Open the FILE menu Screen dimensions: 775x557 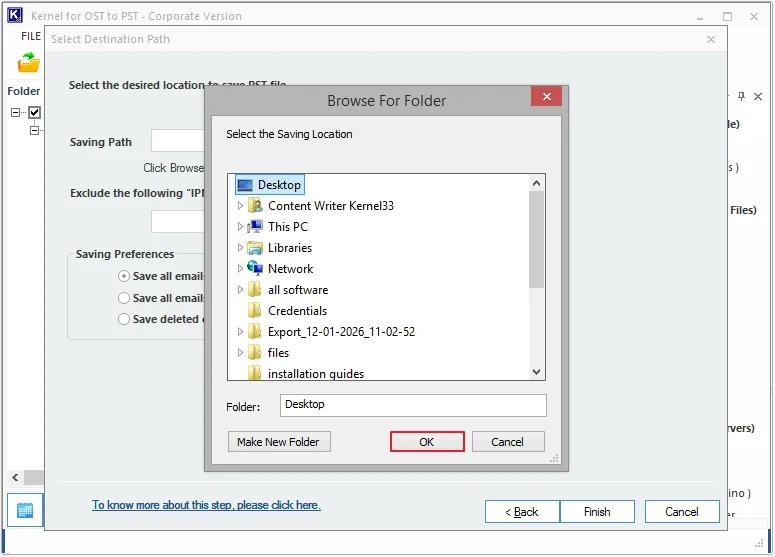tap(31, 36)
